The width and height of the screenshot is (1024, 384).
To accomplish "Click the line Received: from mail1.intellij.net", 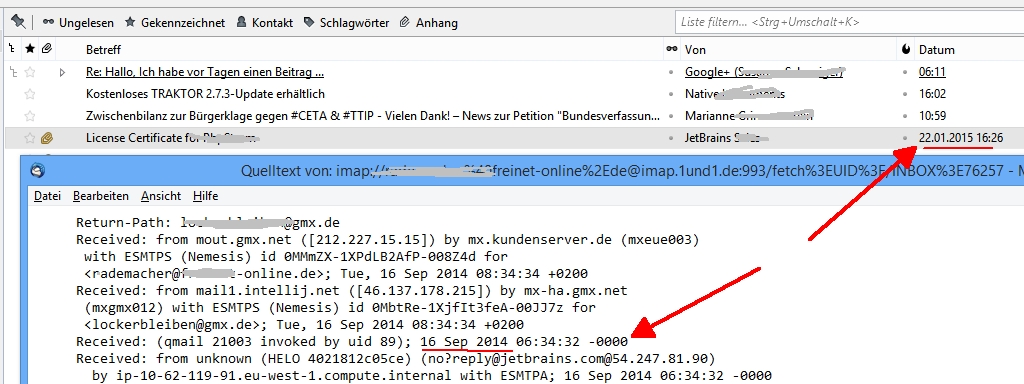I will click(351, 291).
